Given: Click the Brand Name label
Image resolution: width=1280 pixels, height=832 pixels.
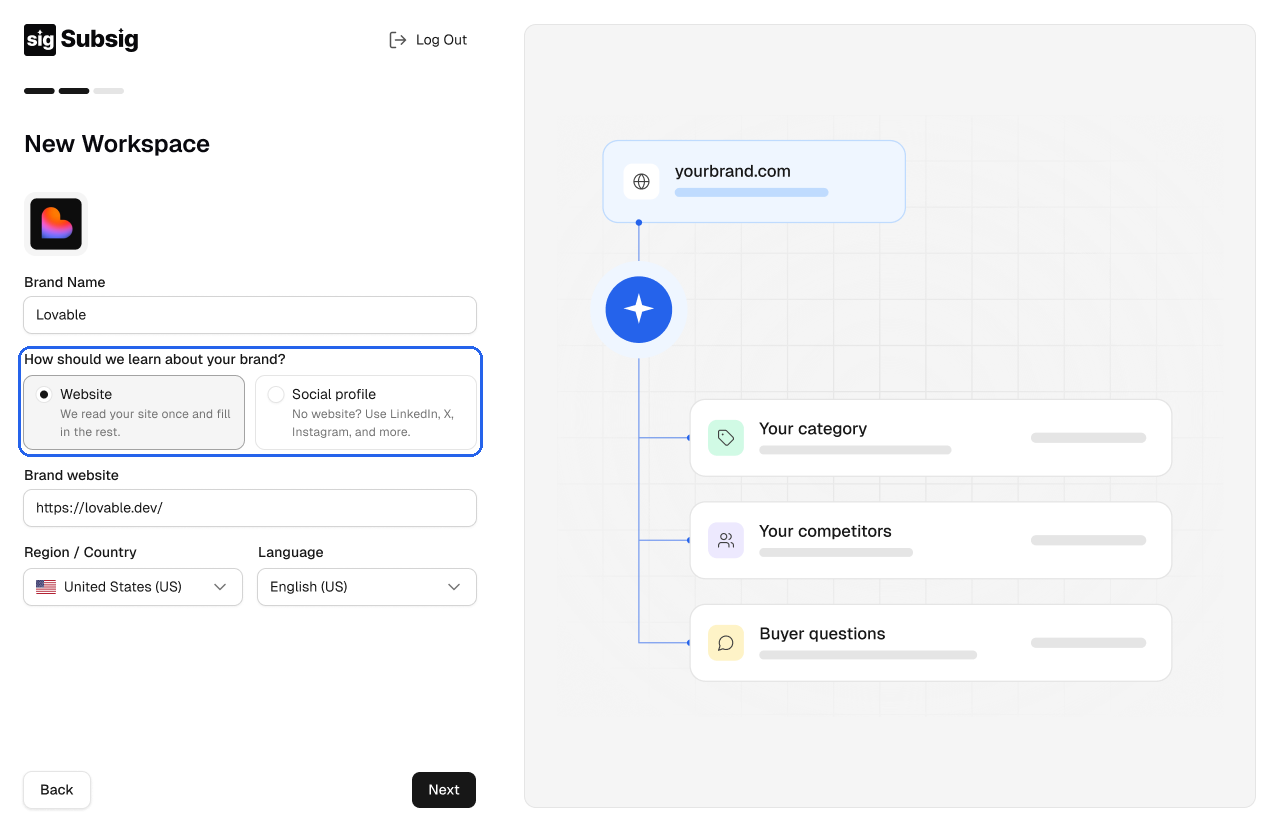Looking at the screenshot, I should pos(65,282).
